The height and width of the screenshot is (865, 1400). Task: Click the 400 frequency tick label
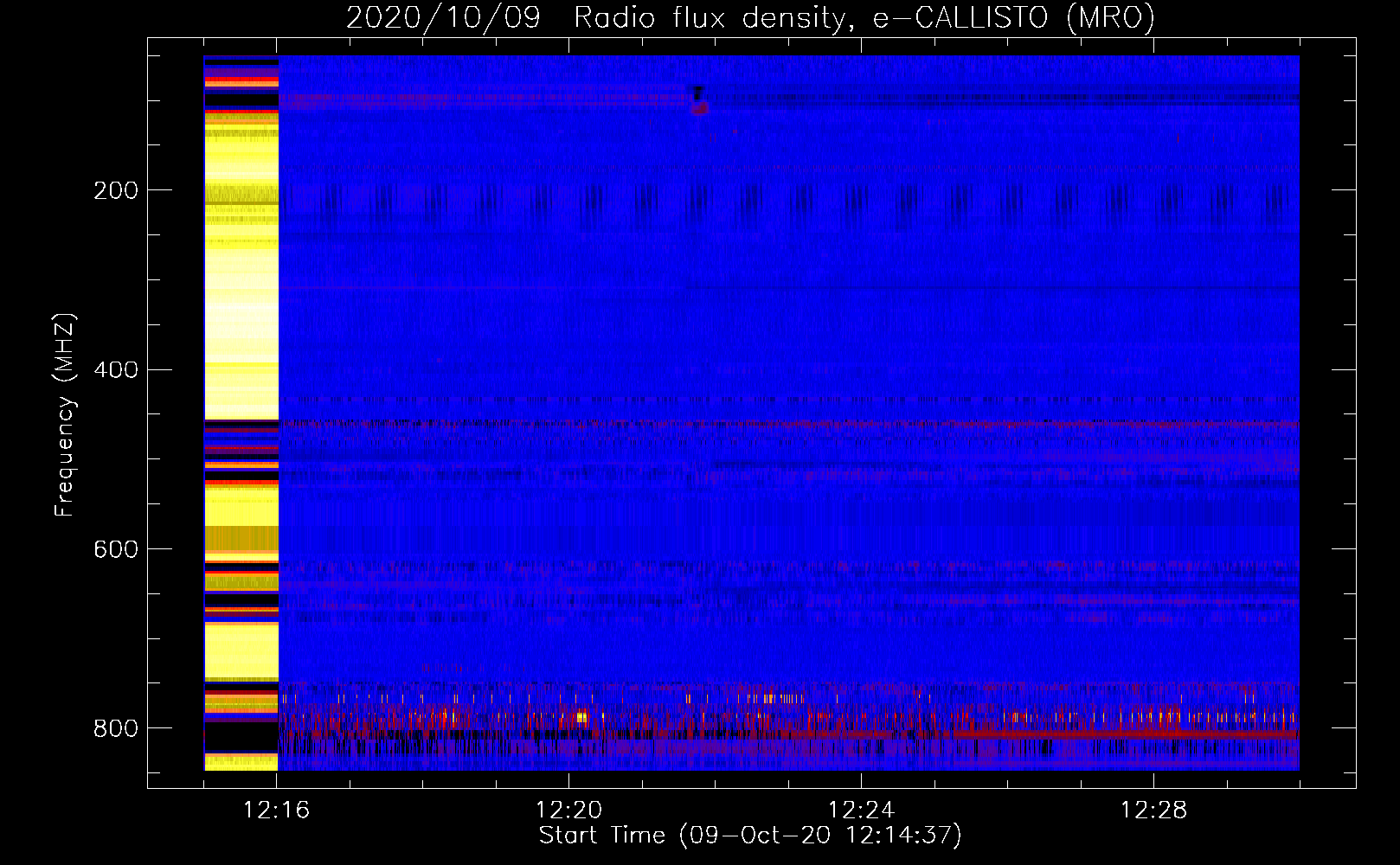coord(116,370)
